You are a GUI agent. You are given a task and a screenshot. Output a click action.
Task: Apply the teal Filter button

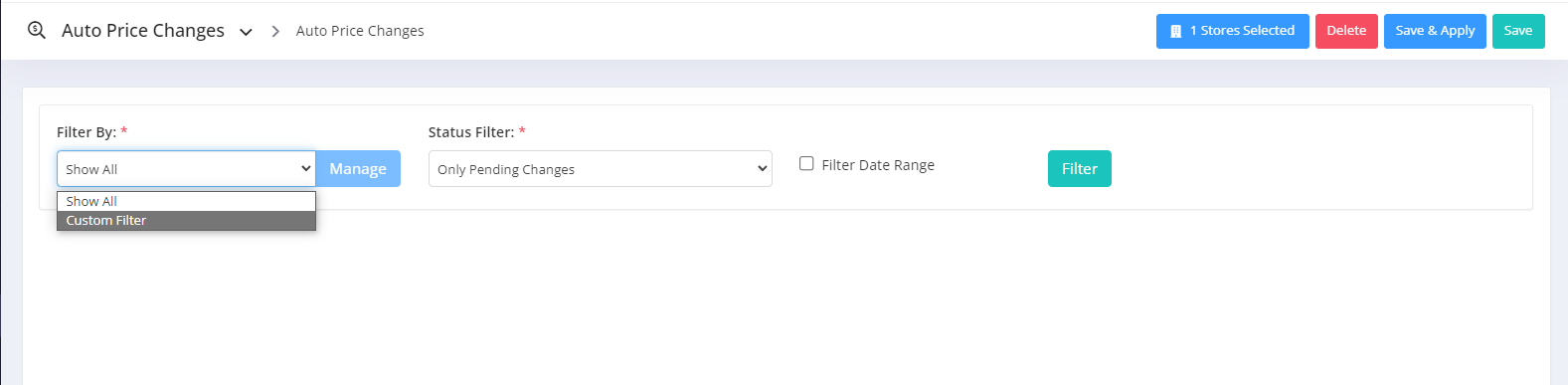1079,168
